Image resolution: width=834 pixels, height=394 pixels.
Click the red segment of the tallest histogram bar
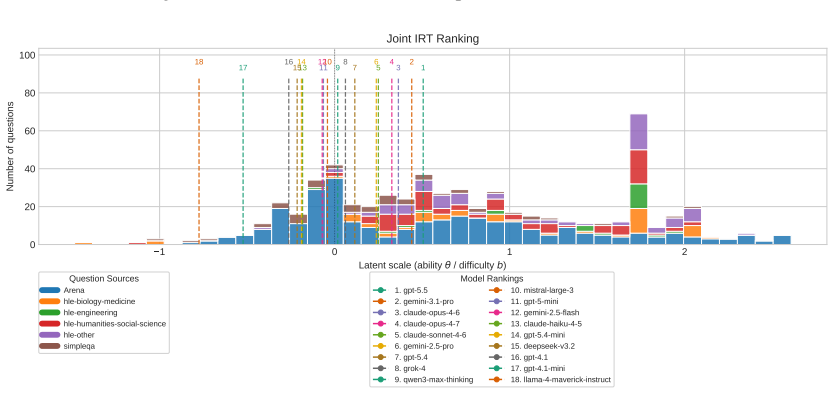pyautogui.click(x=639, y=167)
